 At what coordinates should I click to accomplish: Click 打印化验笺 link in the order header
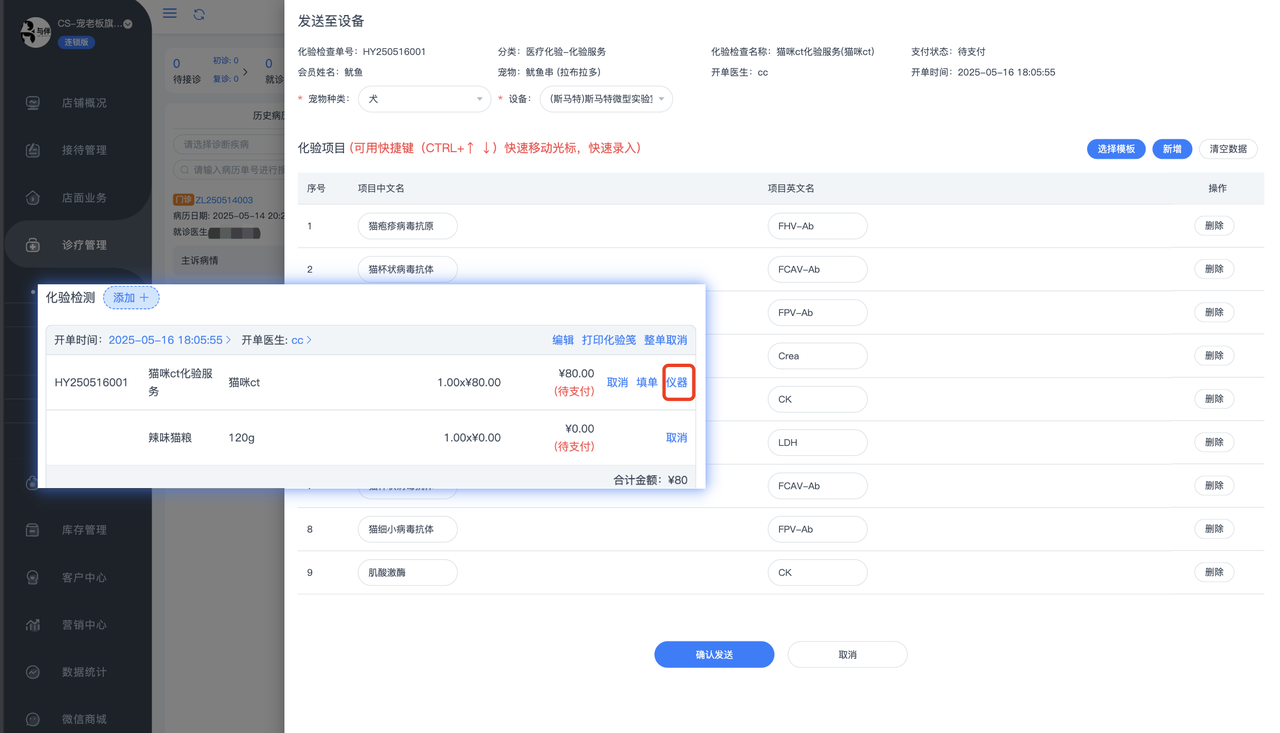(x=609, y=340)
